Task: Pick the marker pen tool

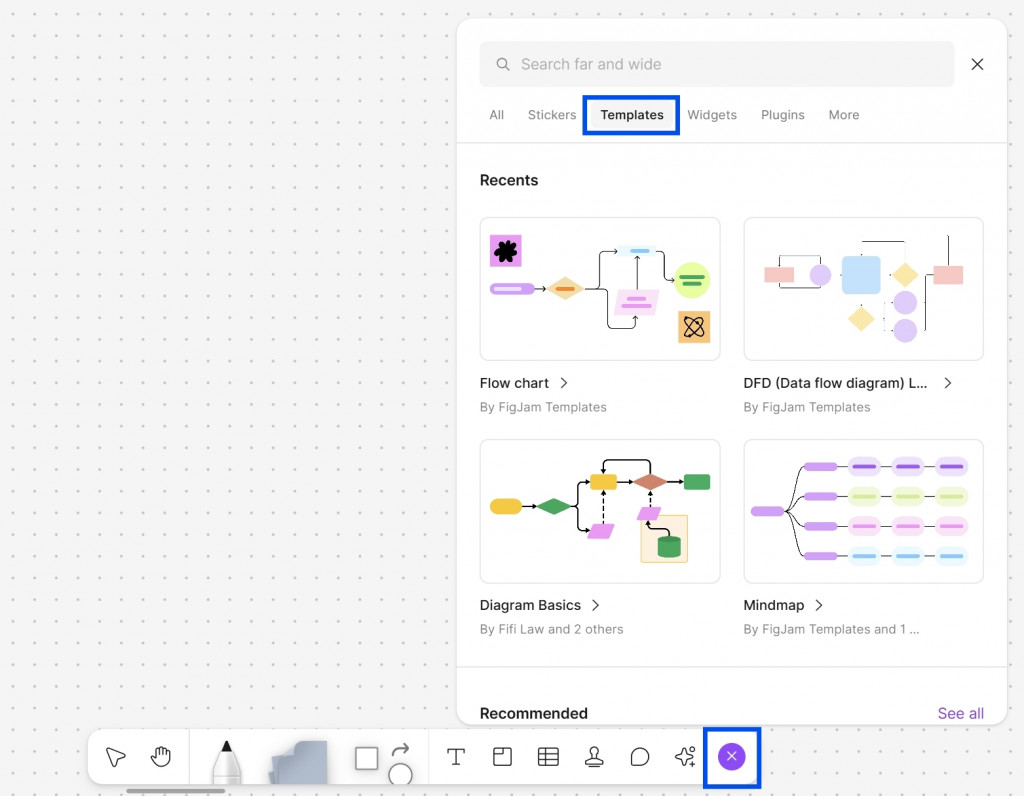Action: coord(227,762)
